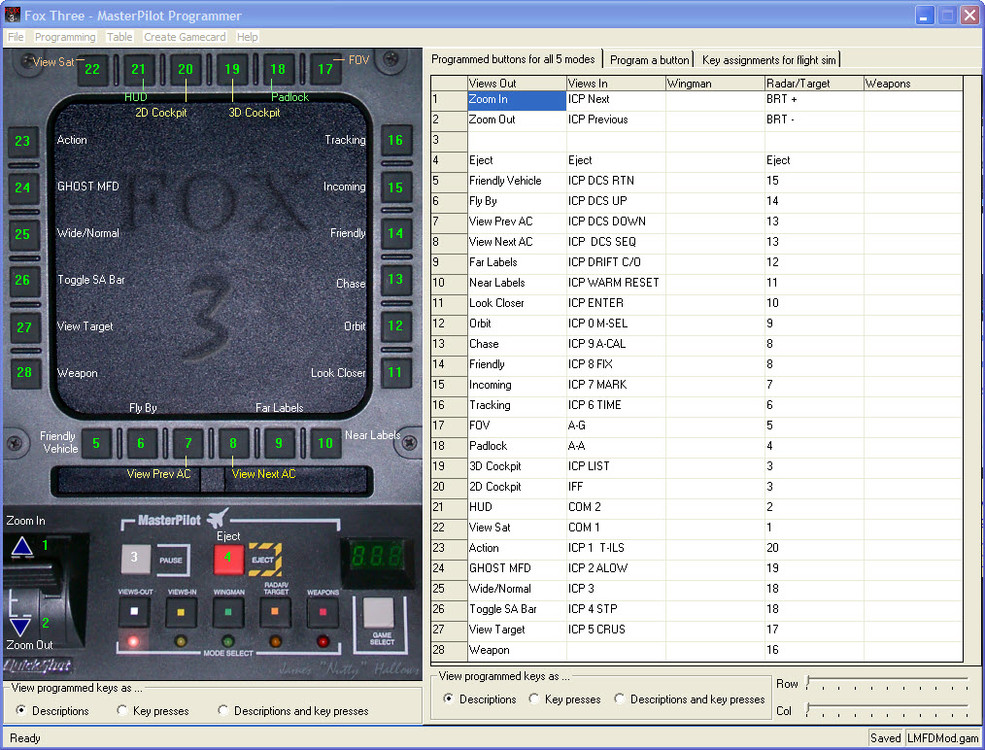
Task: Click the Weapons column header
Action: pos(913,83)
